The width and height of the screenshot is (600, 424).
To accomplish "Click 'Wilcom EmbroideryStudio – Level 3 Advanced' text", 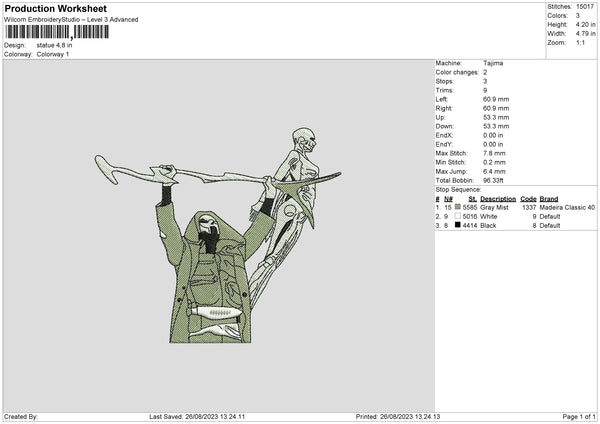I will (71, 20).
